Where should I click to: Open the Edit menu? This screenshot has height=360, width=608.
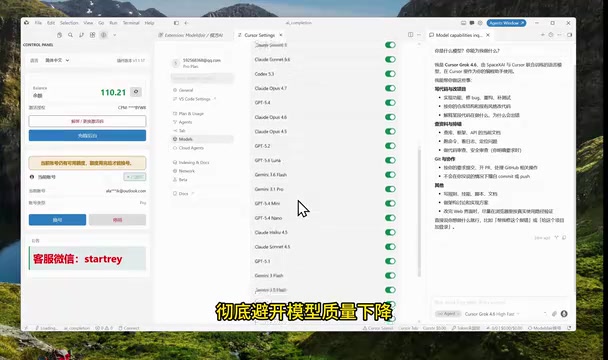coord(51,23)
